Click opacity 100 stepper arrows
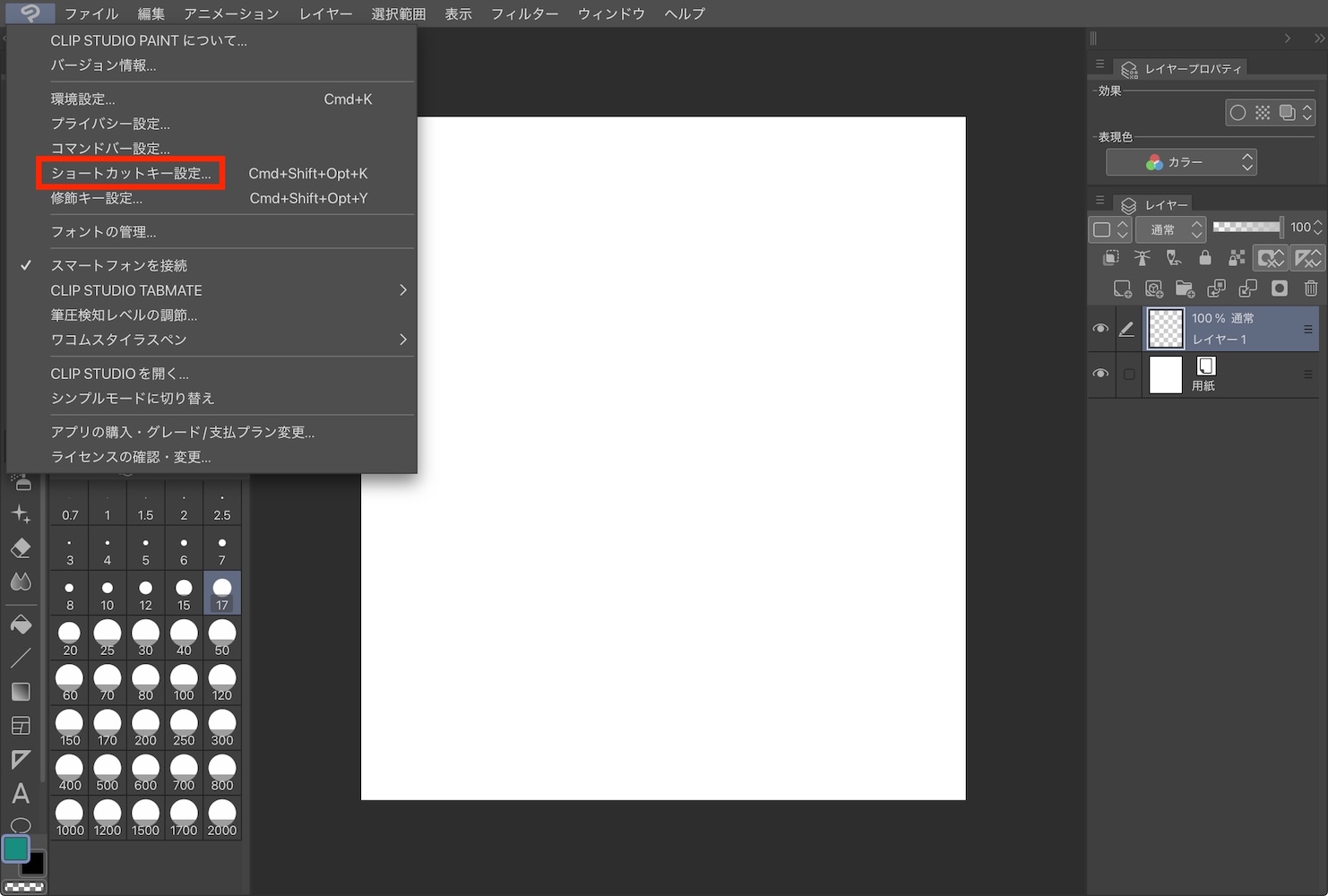The width and height of the screenshot is (1328, 896). 1318,228
